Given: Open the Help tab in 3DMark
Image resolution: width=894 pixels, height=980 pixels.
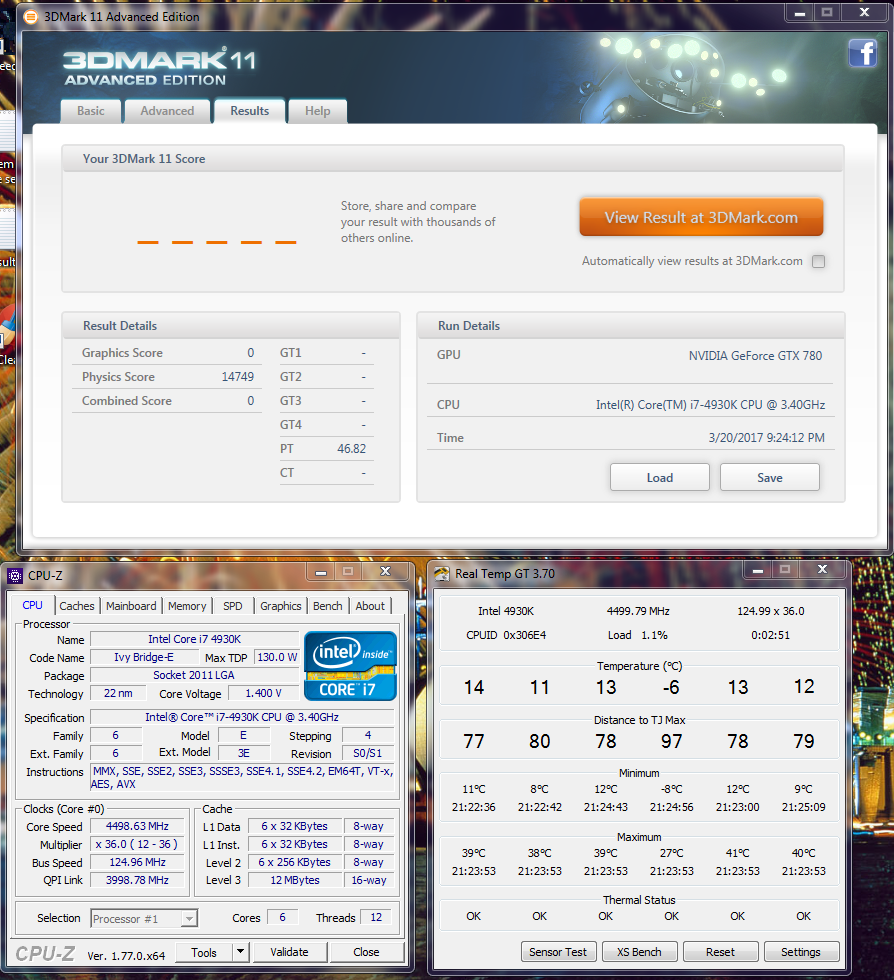Looking at the screenshot, I should (318, 111).
